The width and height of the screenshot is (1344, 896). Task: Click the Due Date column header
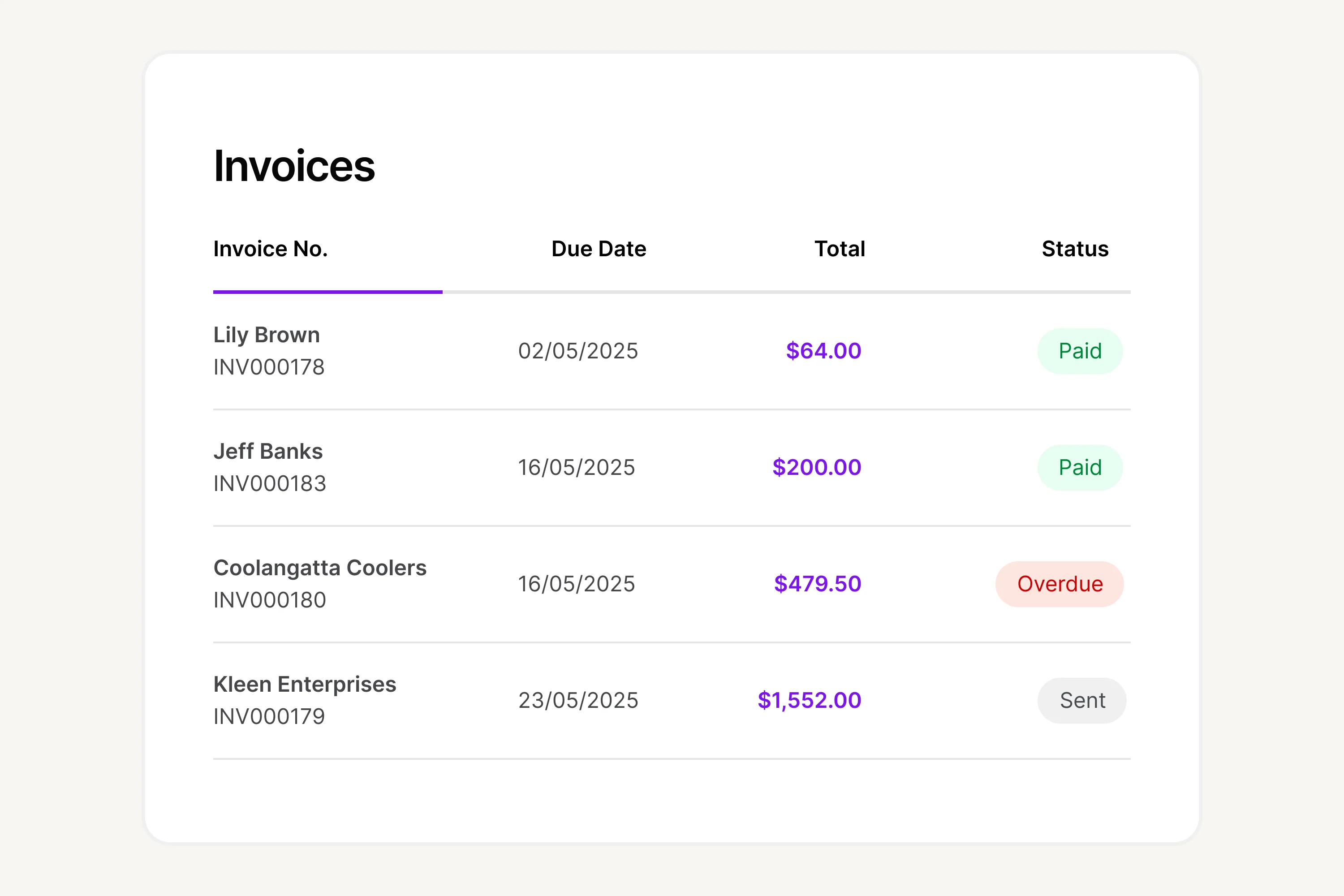(598, 249)
